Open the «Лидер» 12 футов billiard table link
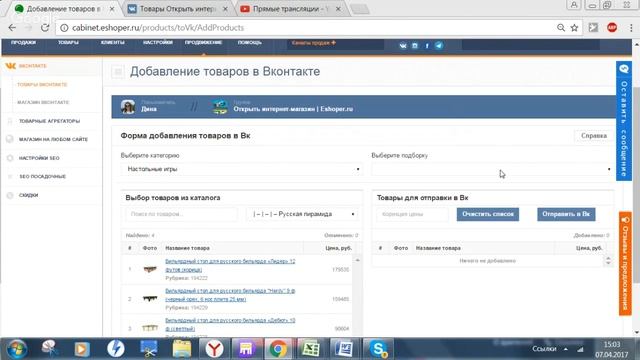Image resolution: width=640 pixels, height=360 pixels. [x=230, y=265]
